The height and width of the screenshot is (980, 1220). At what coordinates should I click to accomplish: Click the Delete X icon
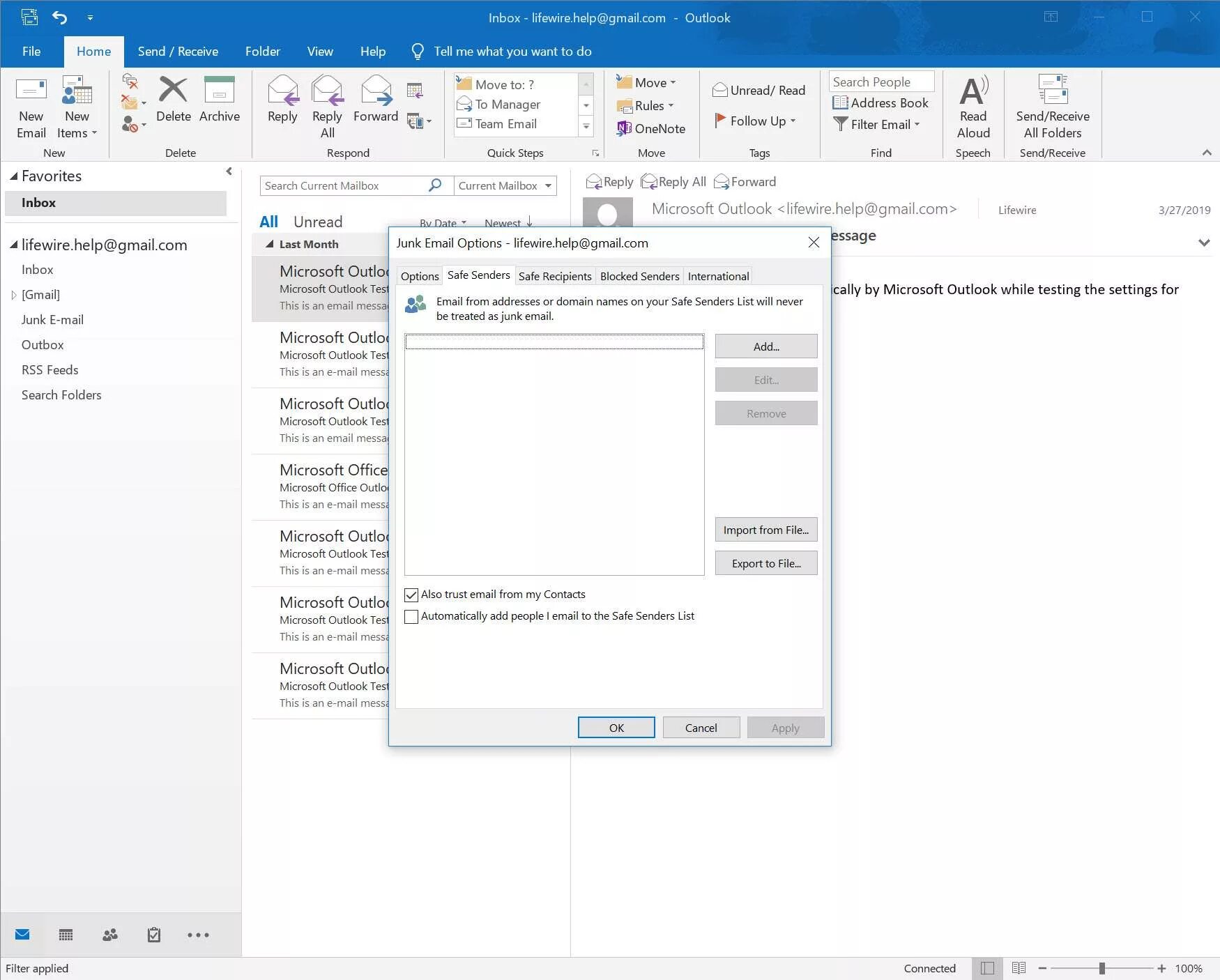[x=173, y=89]
